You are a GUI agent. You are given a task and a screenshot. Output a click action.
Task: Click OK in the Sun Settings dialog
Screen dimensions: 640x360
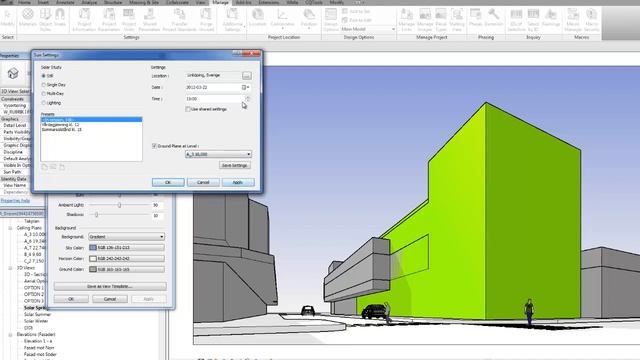[168, 182]
